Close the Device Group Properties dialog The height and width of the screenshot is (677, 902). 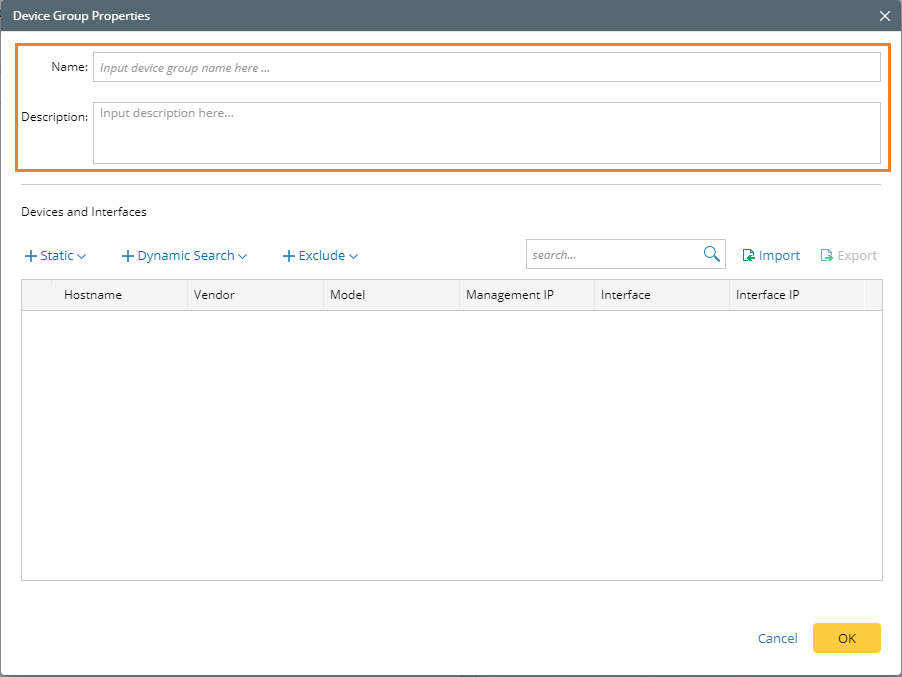click(x=884, y=16)
